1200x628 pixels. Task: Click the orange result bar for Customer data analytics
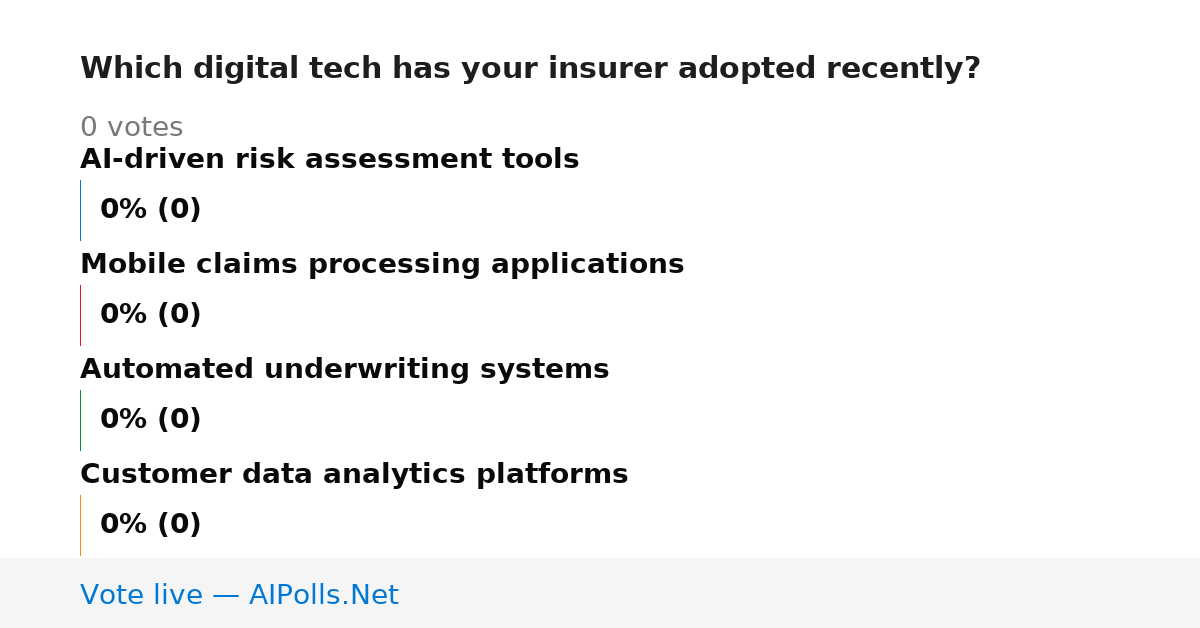tap(80, 525)
